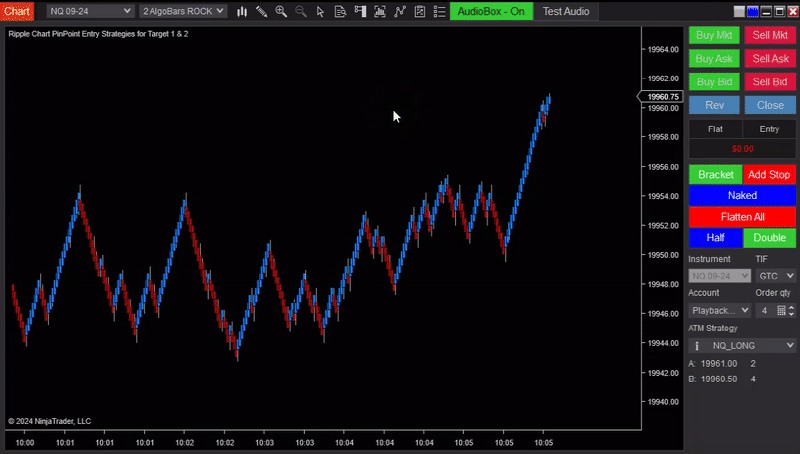Image resolution: width=800 pixels, height=454 pixels.
Task: Click the zoom in magnifier icon
Action: pyautogui.click(x=281, y=11)
